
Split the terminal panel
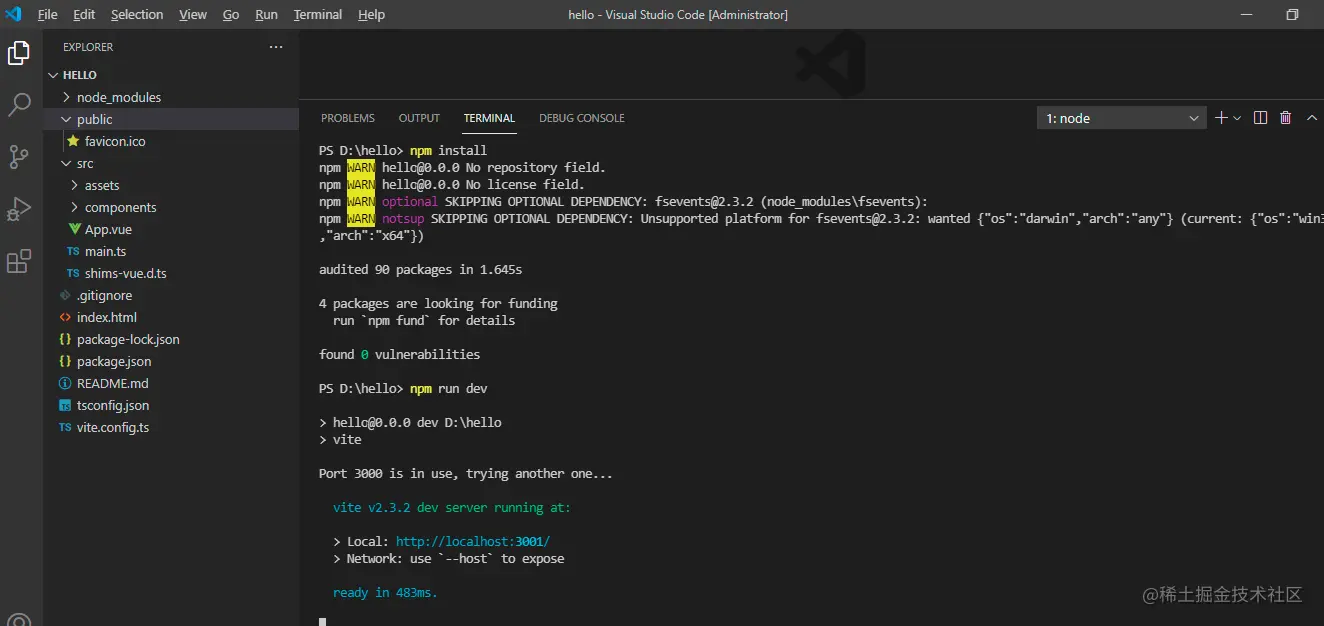pyautogui.click(x=1260, y=118)
